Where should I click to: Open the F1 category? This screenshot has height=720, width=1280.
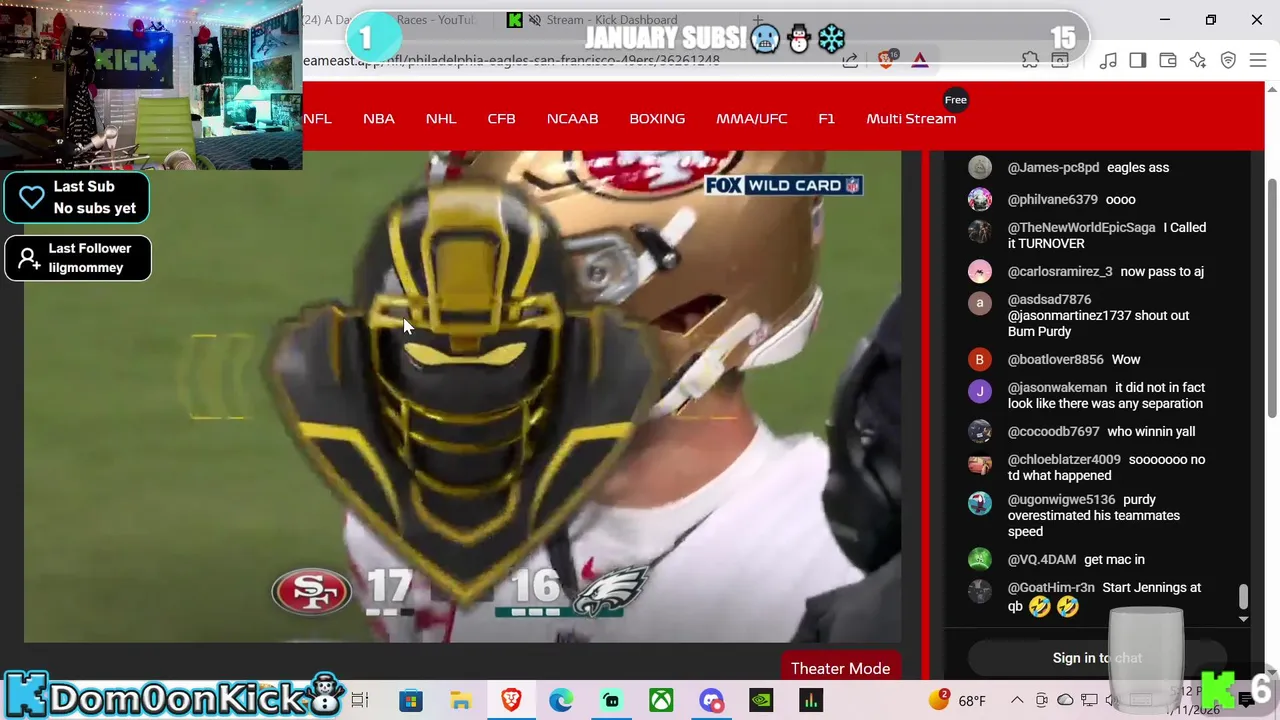click(x=826, y=118)
